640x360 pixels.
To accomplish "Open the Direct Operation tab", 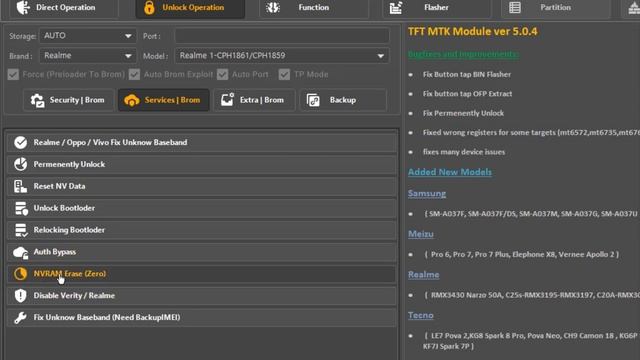I will point(64,8).
